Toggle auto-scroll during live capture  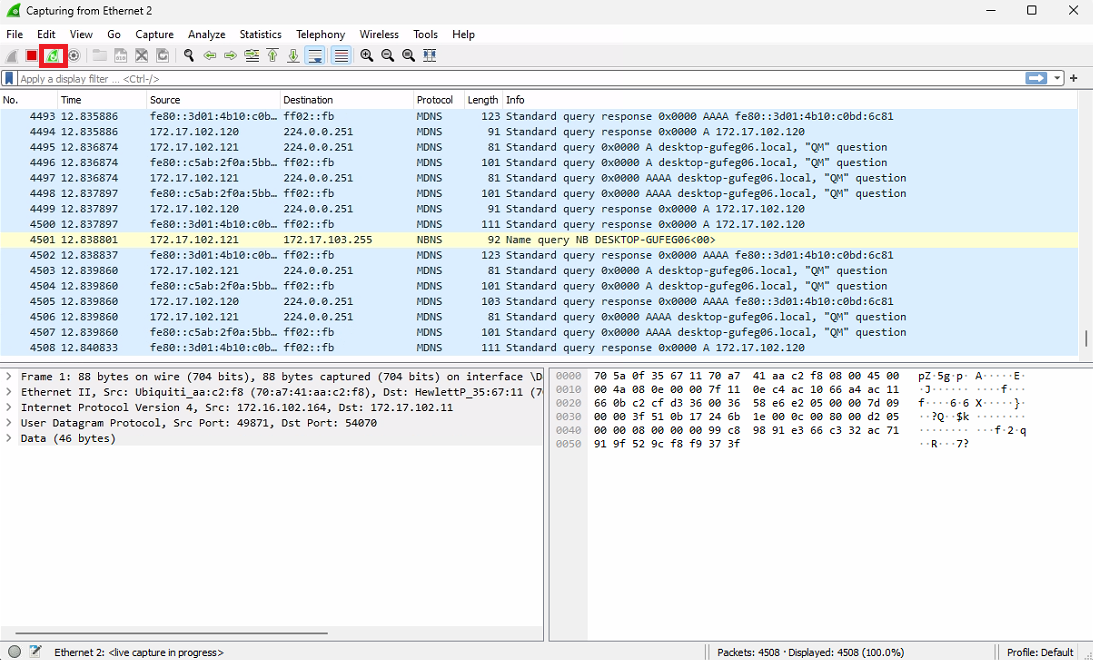pos(315,56)
